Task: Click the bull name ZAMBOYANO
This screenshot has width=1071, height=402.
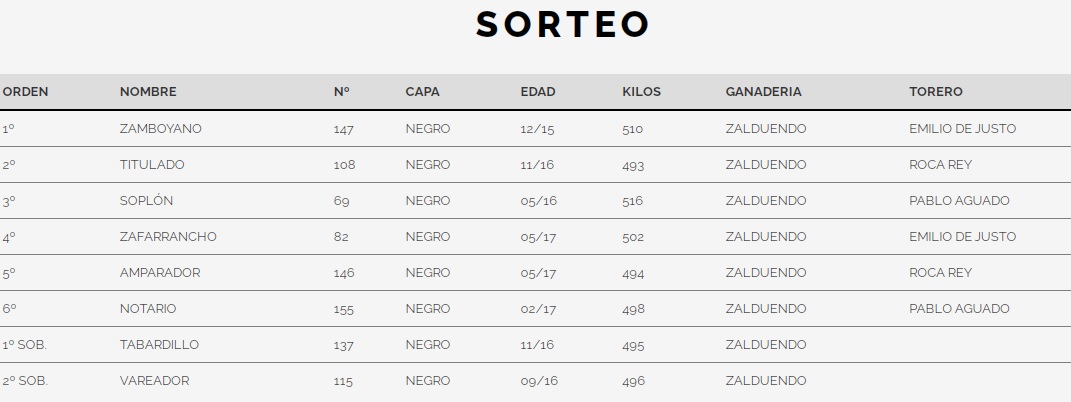Action: (160, 129)
